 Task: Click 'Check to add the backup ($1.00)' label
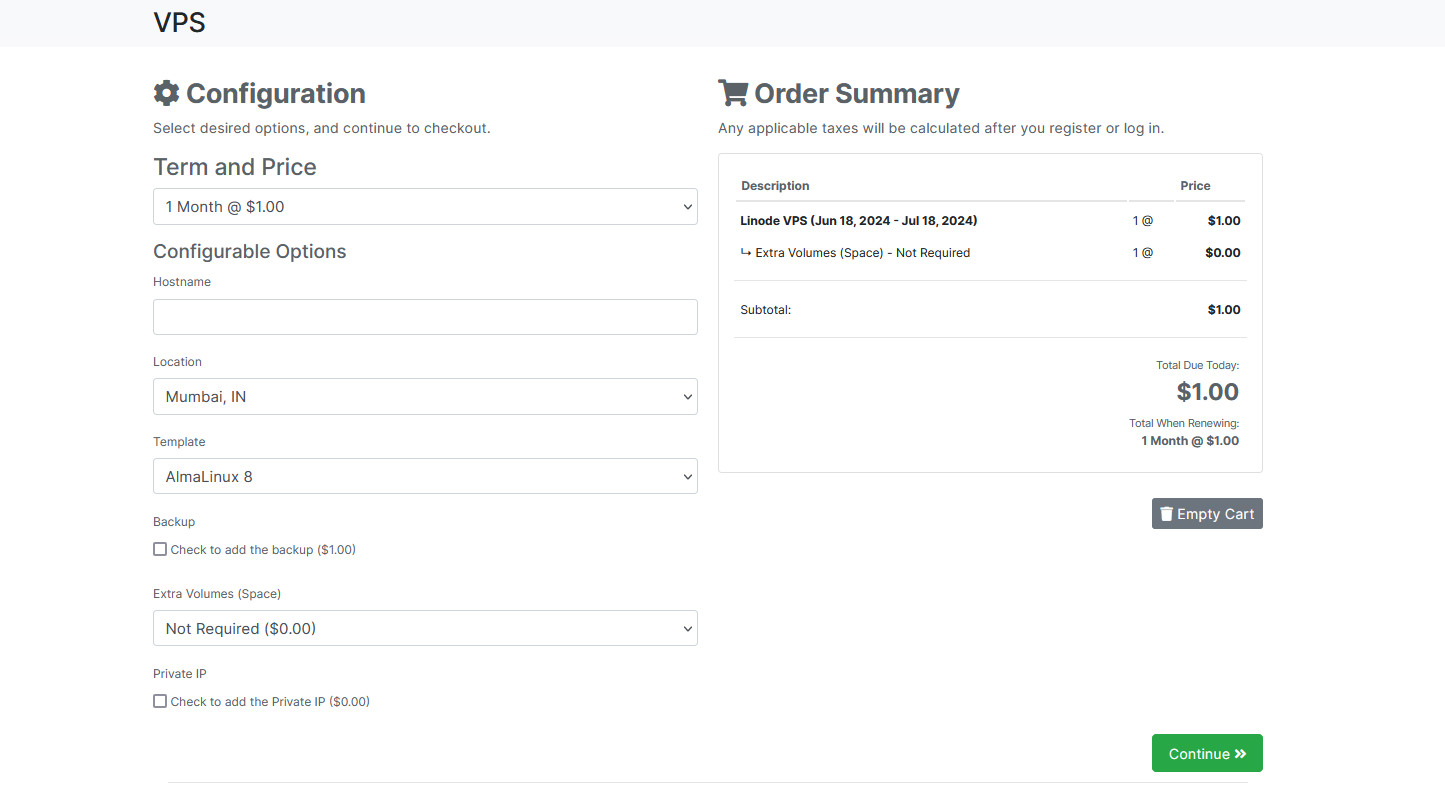263,550
